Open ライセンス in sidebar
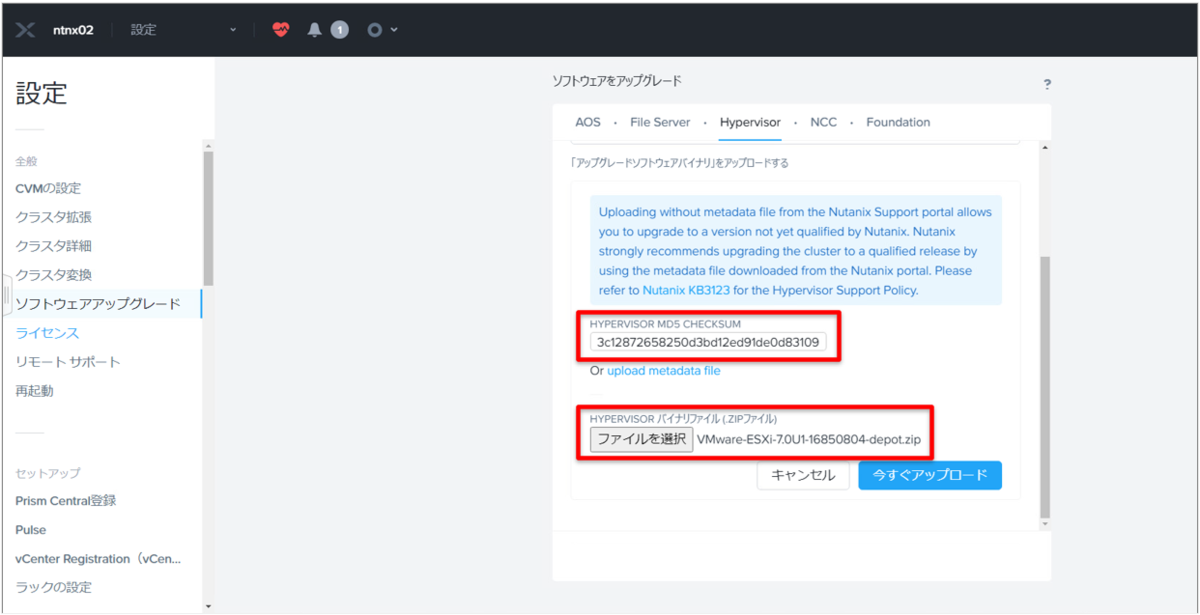This screenshot has width=1200, height=615. coord(47,333)
